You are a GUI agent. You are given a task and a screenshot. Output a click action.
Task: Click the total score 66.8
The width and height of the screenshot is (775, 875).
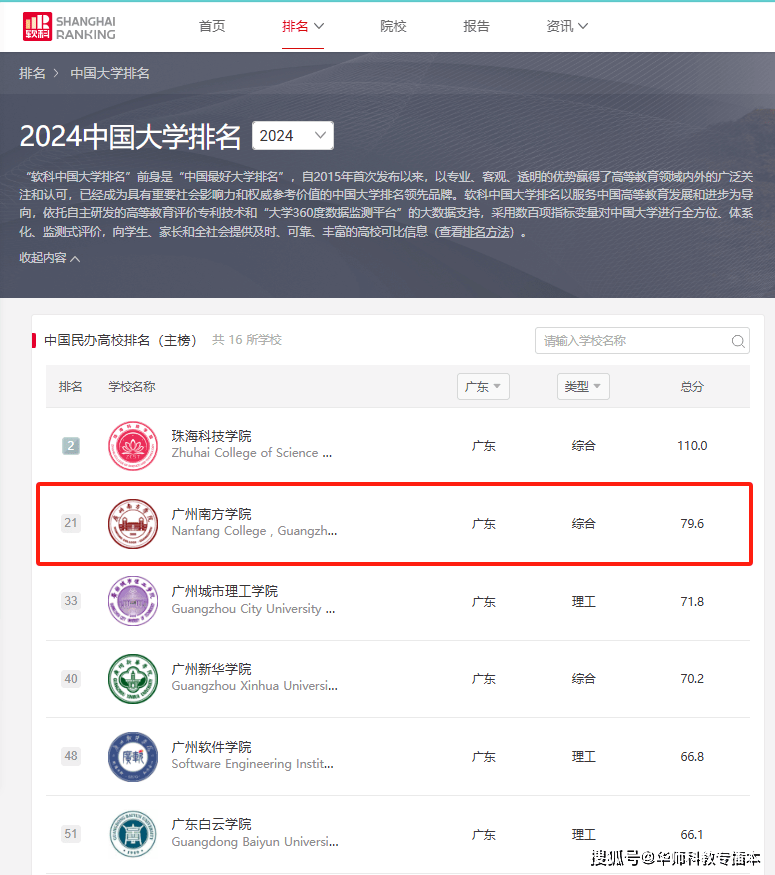click(692, 757)
